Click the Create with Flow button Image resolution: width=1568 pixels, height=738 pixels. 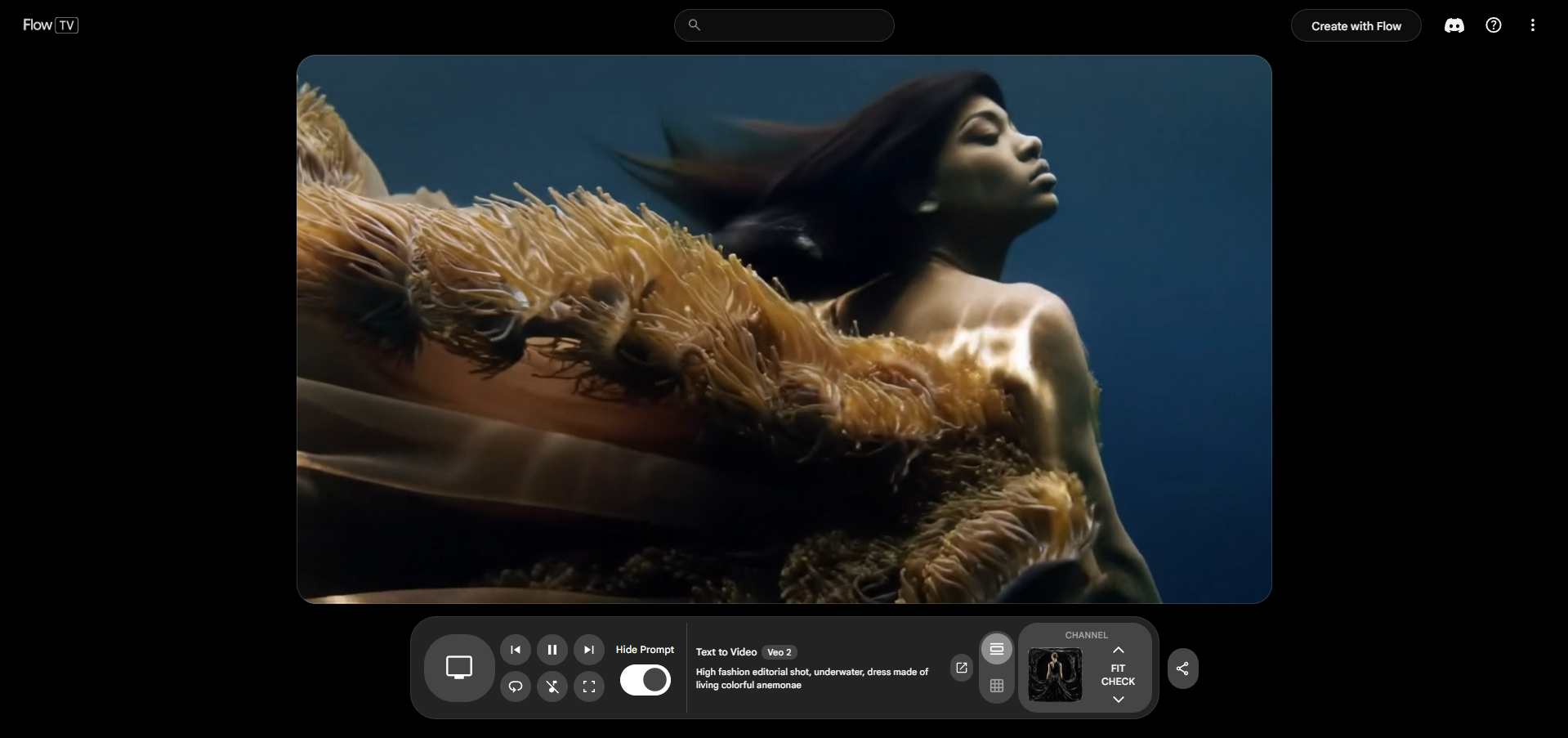pos(1356,26)
